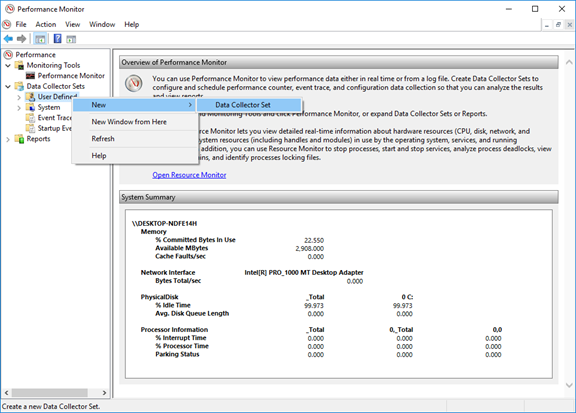The width and height of the screenshot is (576, 413).
Task: Collapse the Data Collector Sets node
Action: tap(8, 86)
